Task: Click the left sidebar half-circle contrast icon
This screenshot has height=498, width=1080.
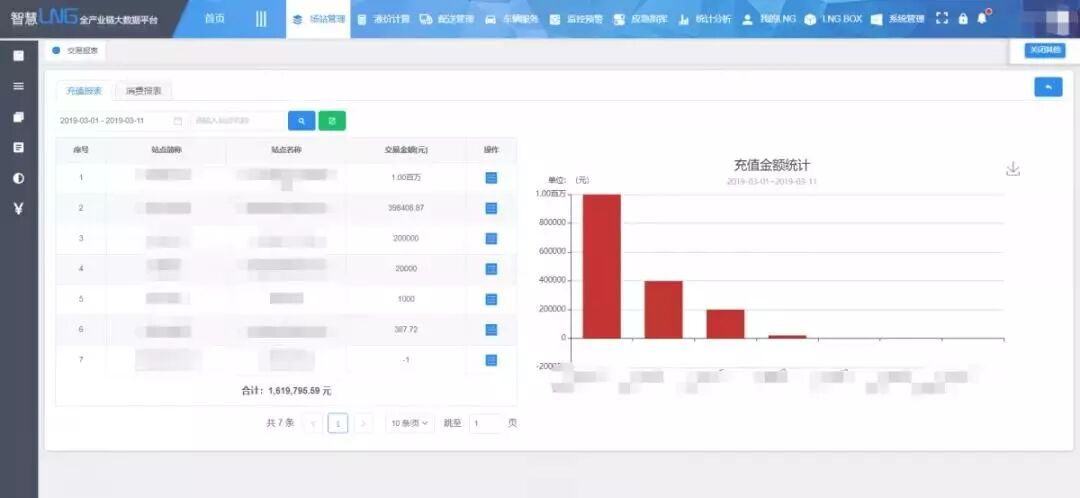Action: tap(19, 178)
